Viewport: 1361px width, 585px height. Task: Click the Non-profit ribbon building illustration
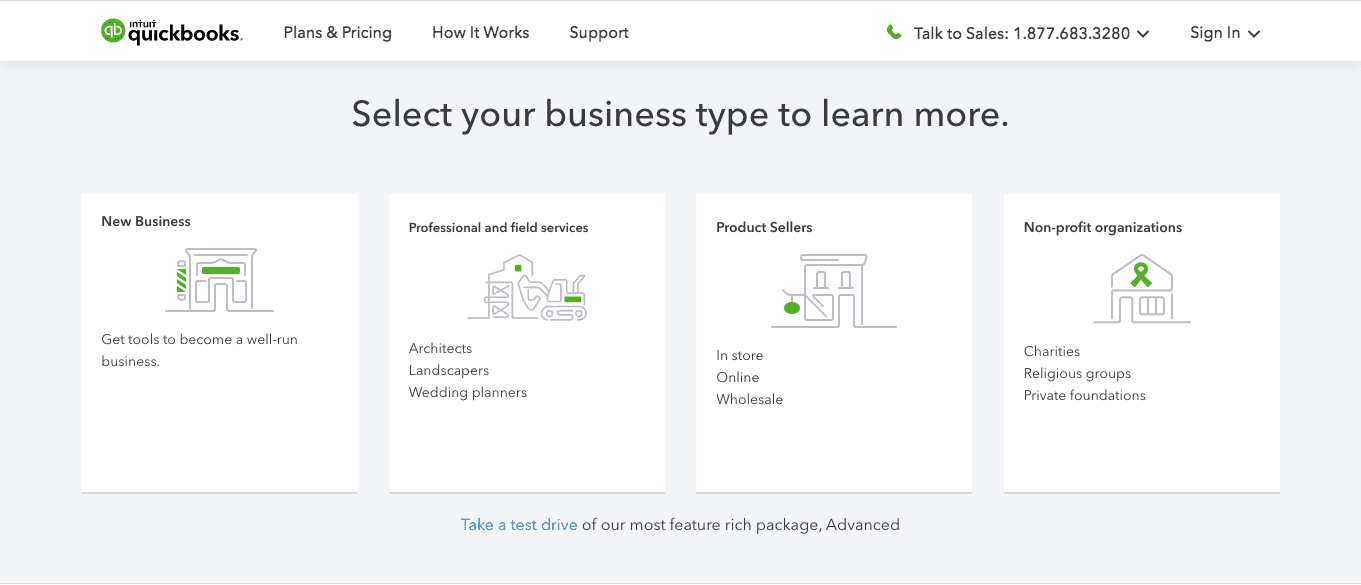click(x=1141, y=289)
